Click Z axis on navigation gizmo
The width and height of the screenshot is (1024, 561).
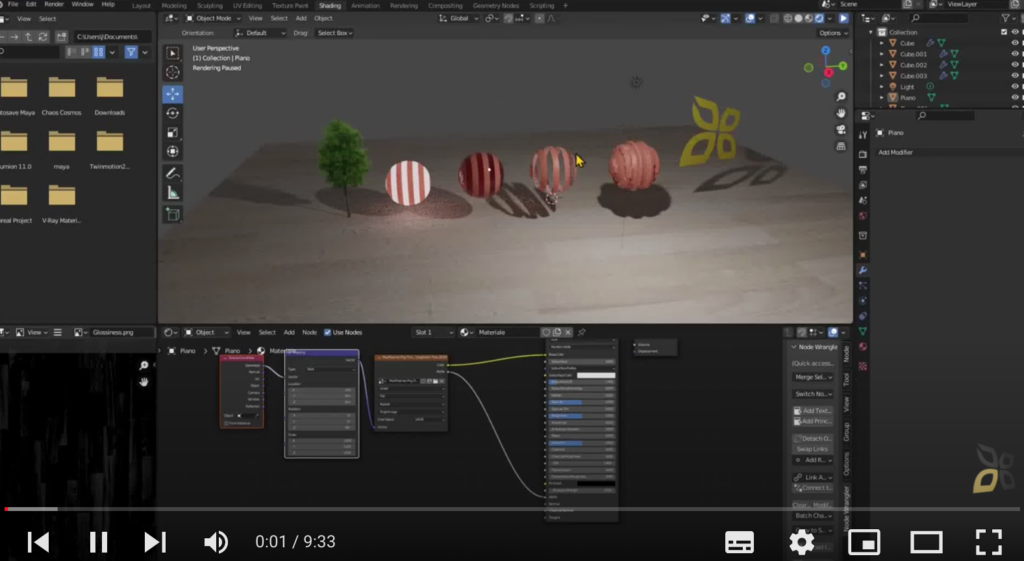pos(825,50)
